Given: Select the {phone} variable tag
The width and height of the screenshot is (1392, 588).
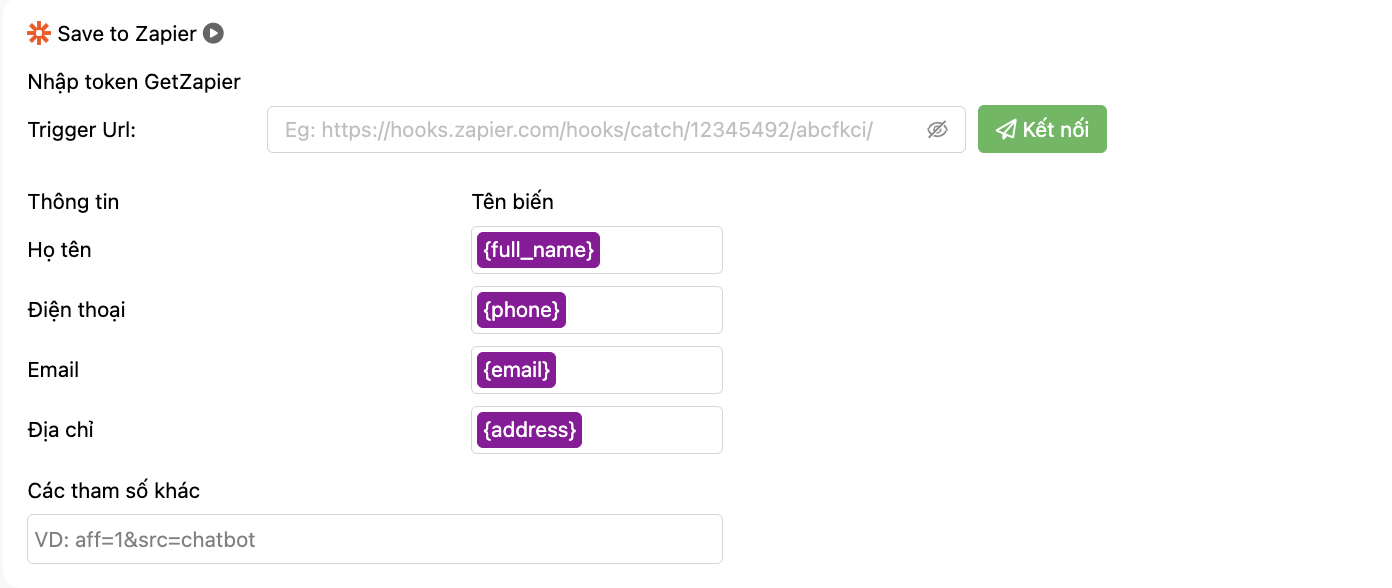Looking at the screenshot, I should click(521, 309).
